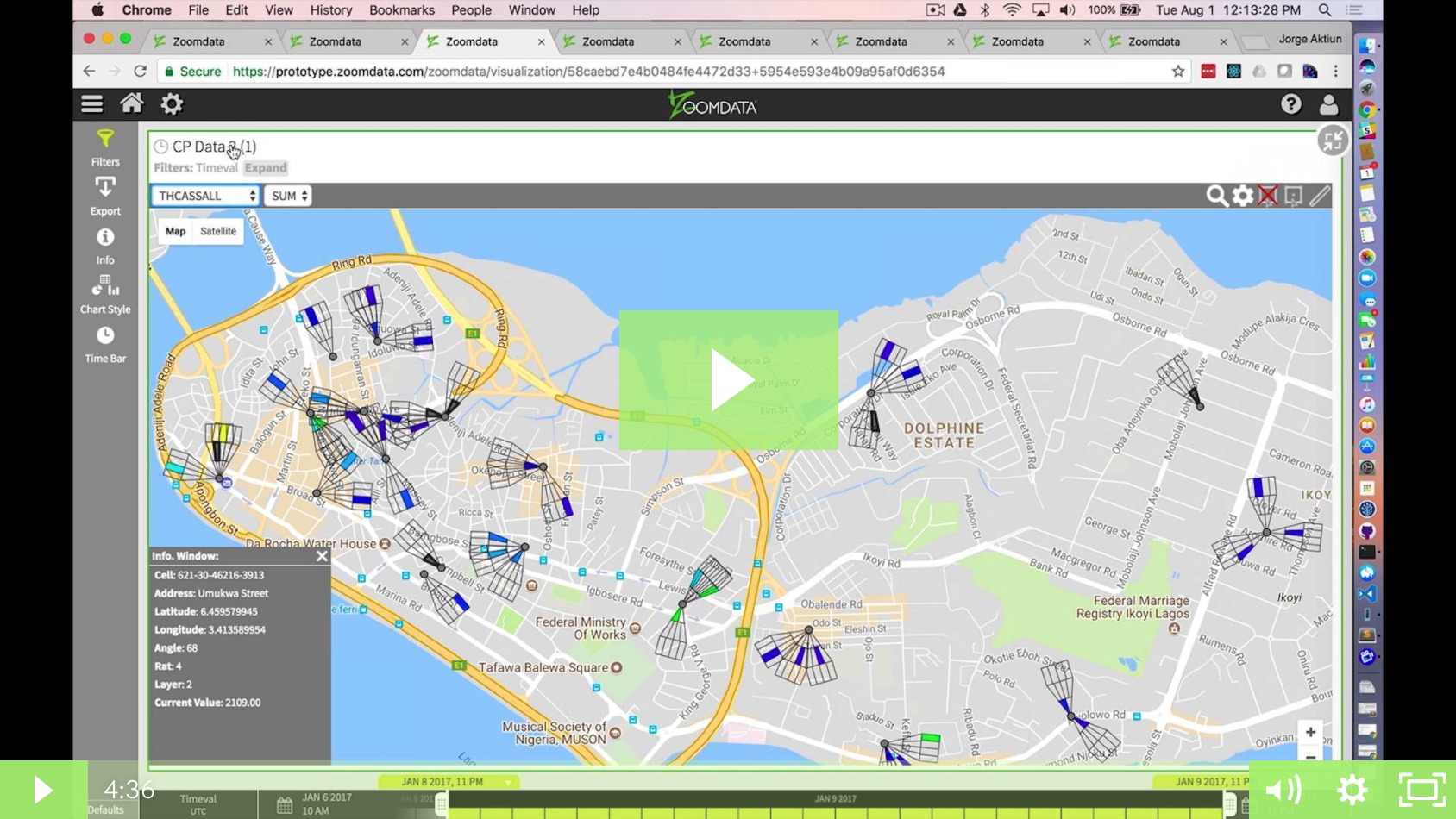Viewport: 1456px width, 819px height.
Task: Click the right handle of the time bar range
Action: pyautogui.click(x=1229, y=804)
